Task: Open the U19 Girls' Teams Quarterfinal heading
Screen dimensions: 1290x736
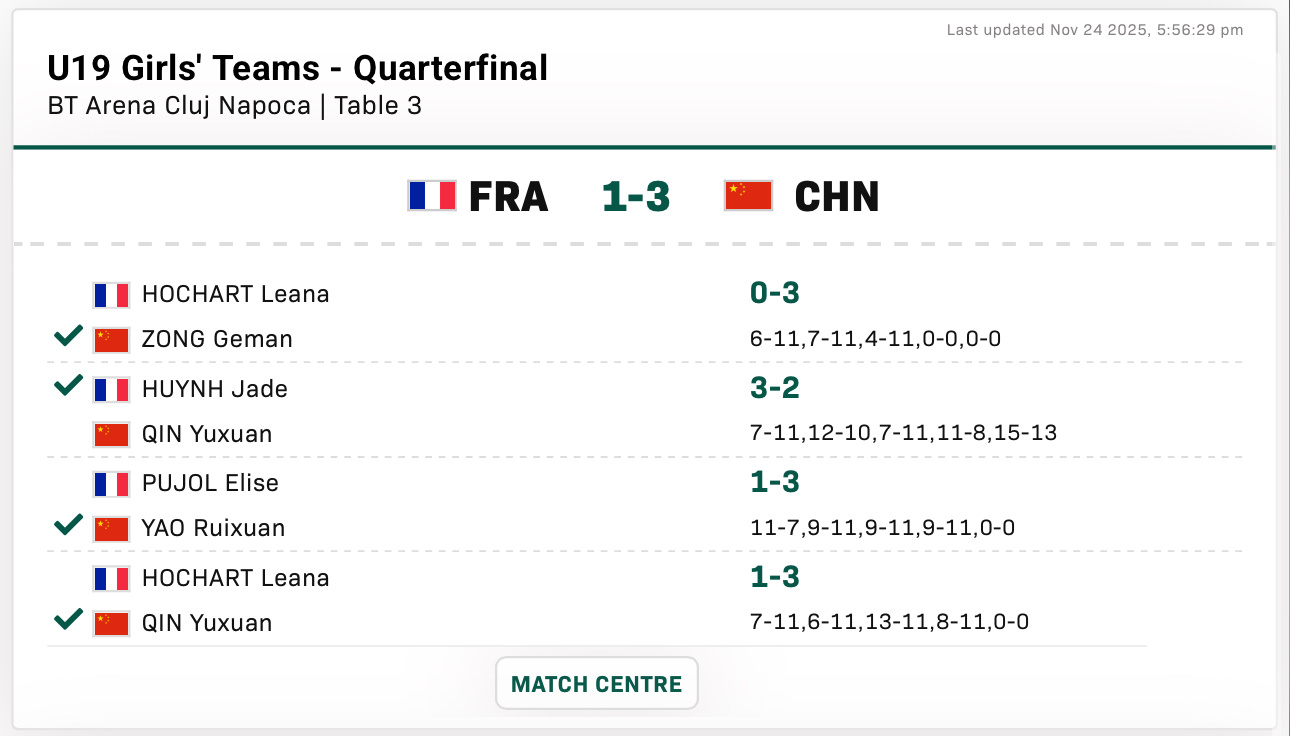Action: [x=297, y=68]
